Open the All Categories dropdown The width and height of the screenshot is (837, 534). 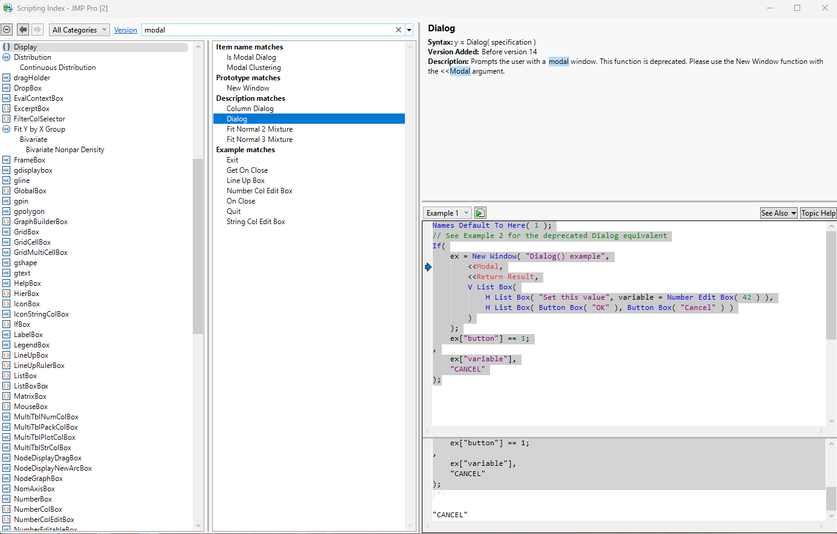point(79,30)
